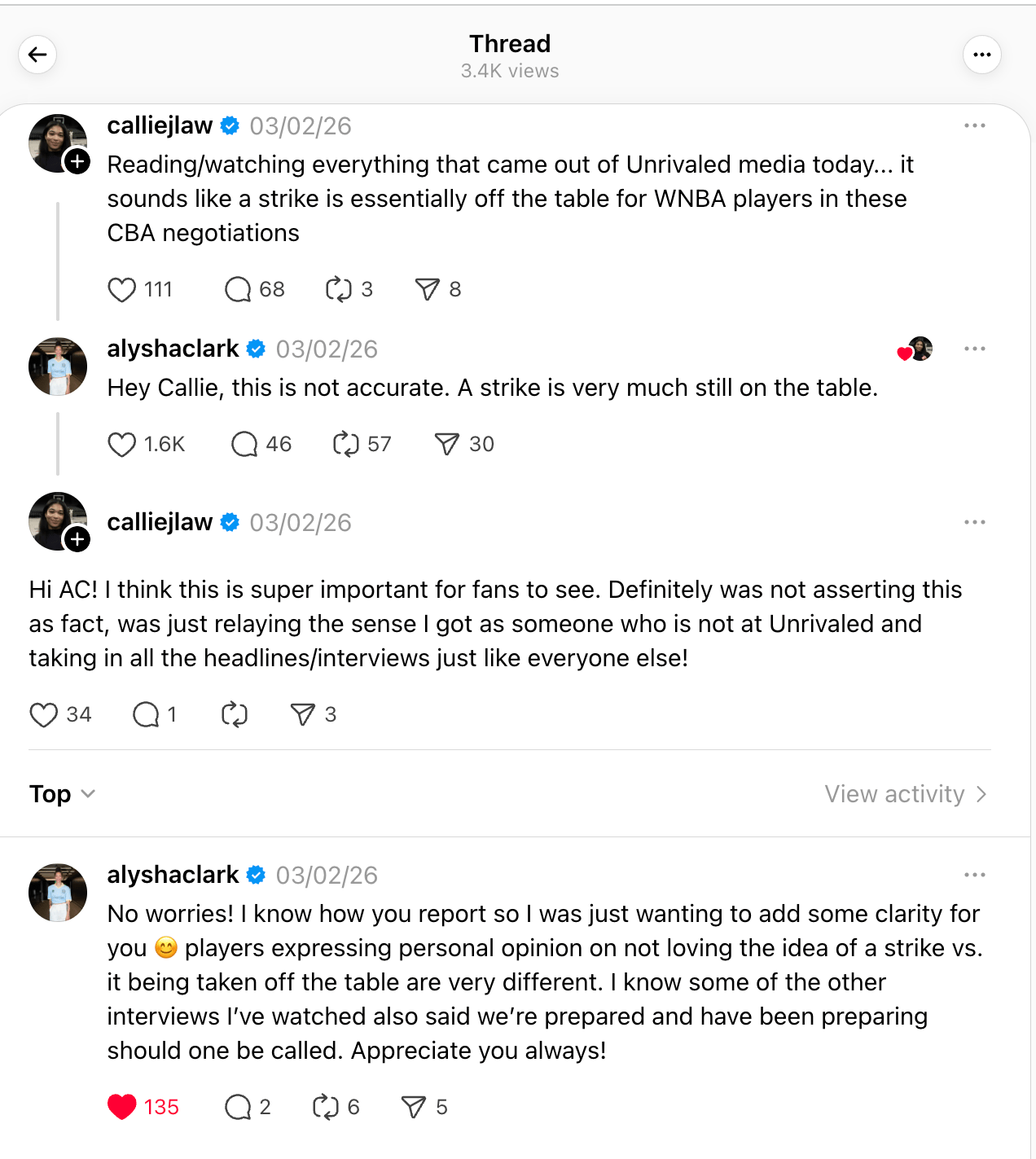Open thread options menu at top right

click(981, 55)
